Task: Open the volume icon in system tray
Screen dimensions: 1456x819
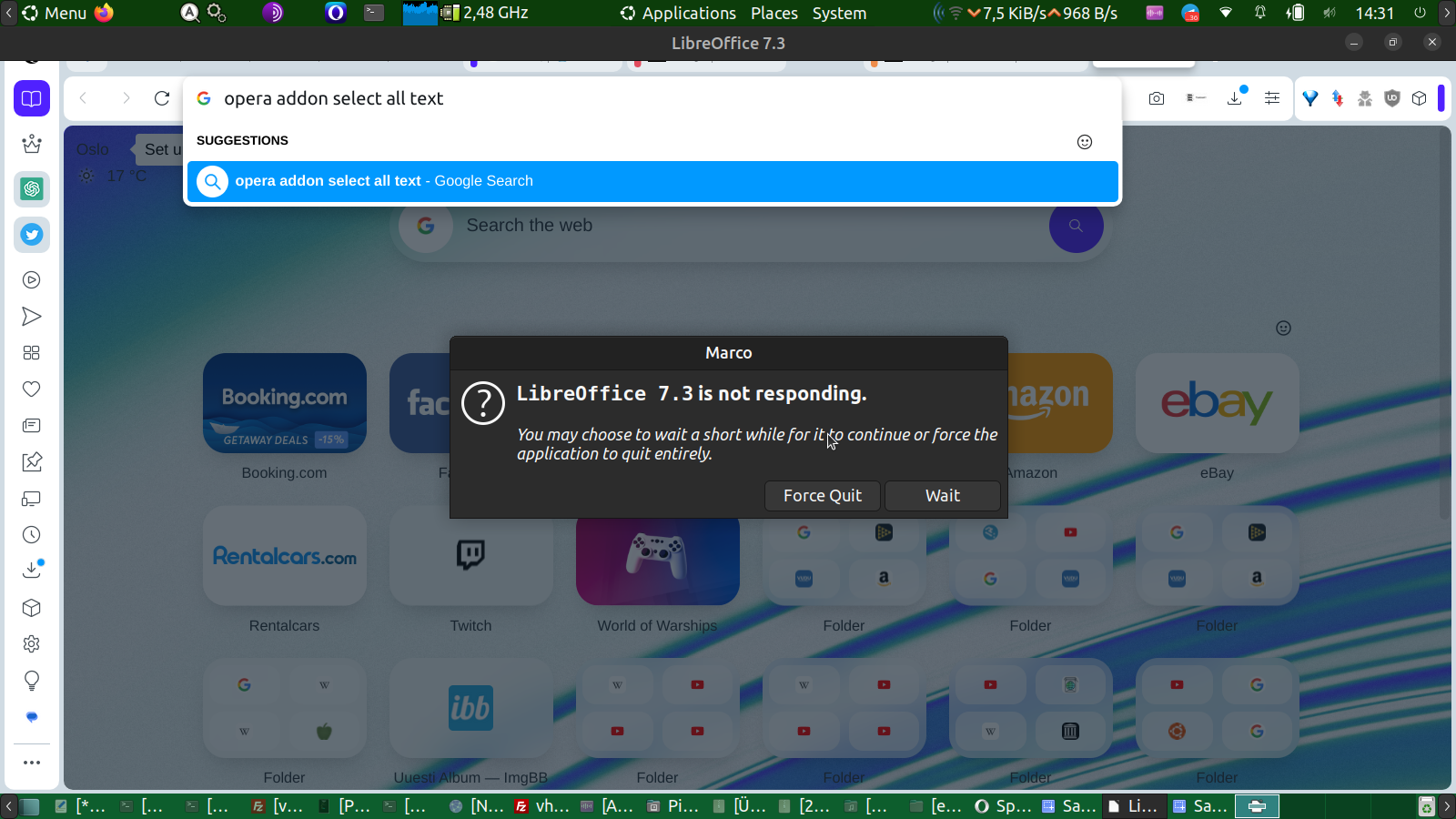Action: click(x=1330, y=13)
